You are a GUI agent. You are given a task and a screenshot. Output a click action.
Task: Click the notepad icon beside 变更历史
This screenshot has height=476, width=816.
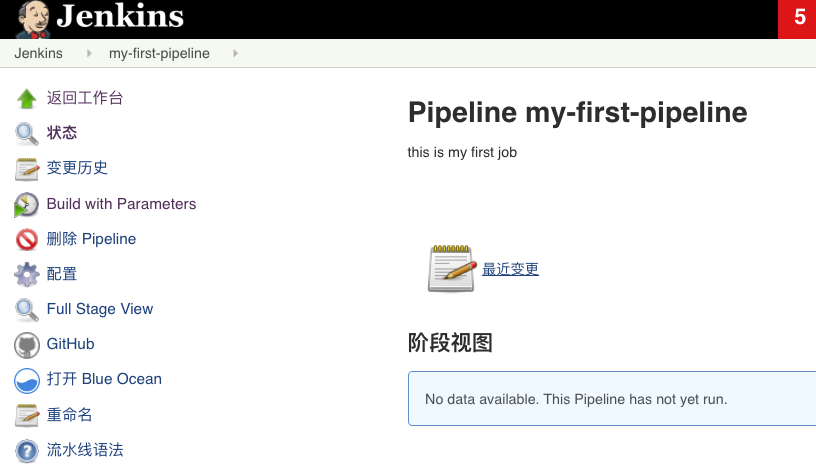27,169
